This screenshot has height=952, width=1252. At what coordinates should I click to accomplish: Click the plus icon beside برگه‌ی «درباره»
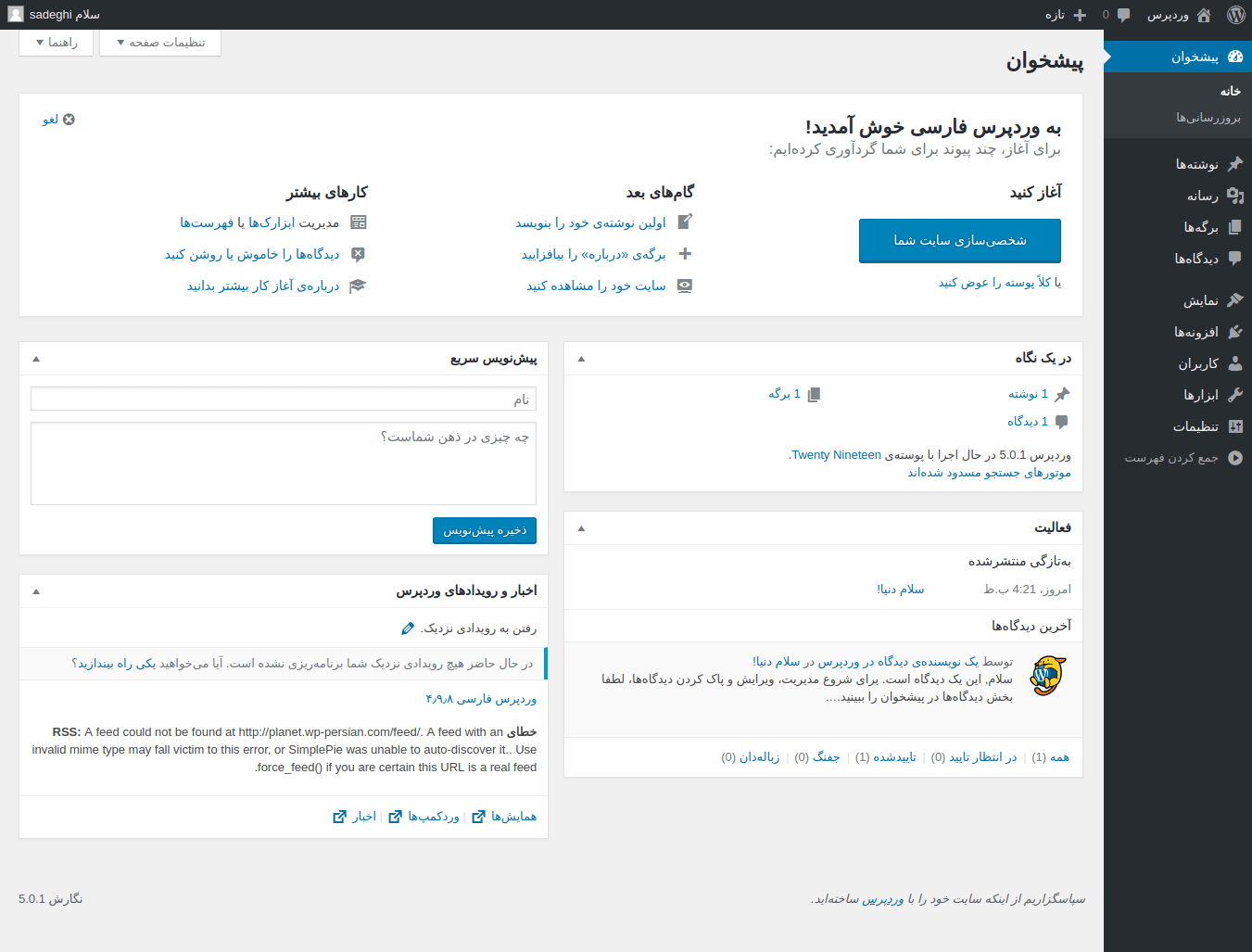pyautogui.click(x=685, y=254)
